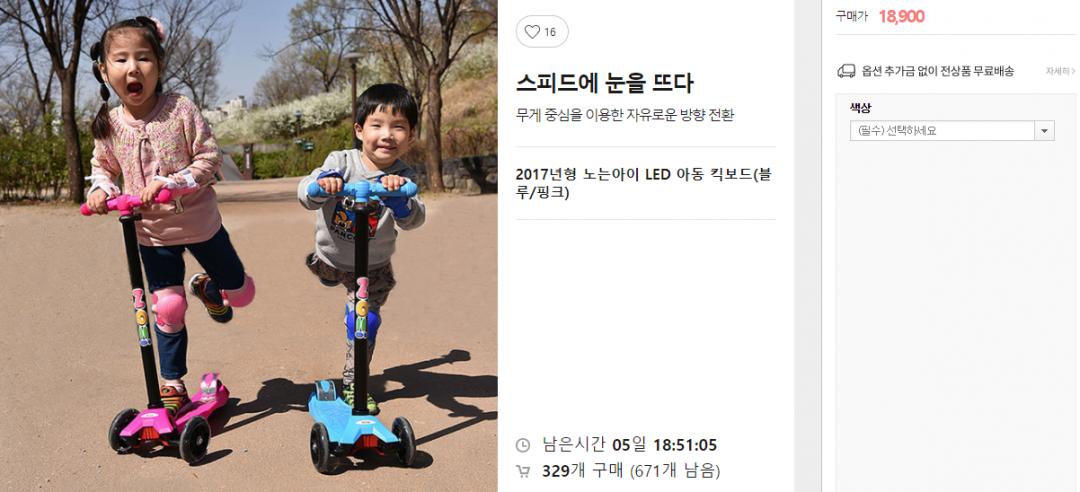Screen dimensions: 1080x492
Task: Click the 18,900 purchase price
Action: (x=902, y=17)
